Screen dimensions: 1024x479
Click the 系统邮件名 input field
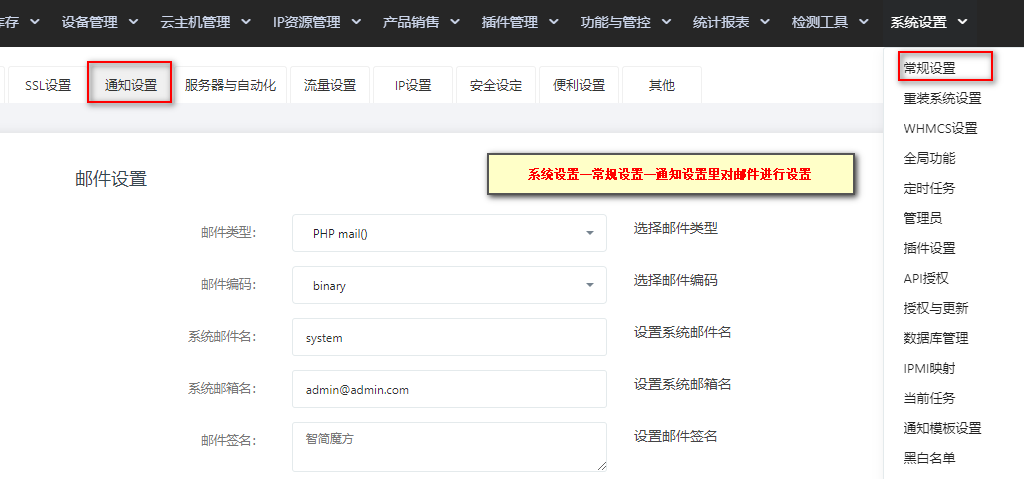pos(449,337)
